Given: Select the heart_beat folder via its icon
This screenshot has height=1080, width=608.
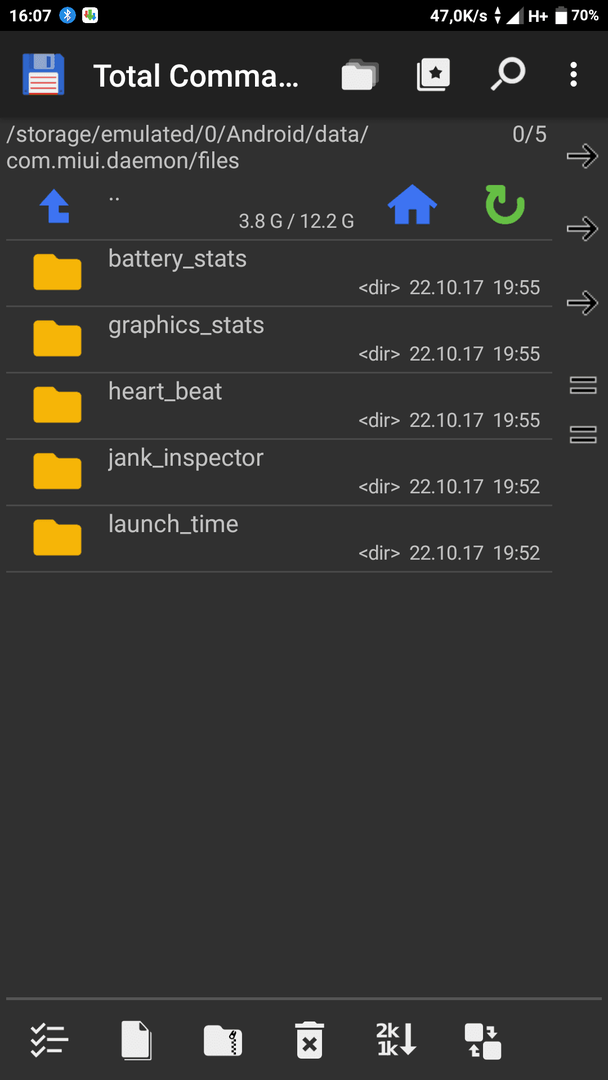Looking at the screenshot, I should coord(57,404).
